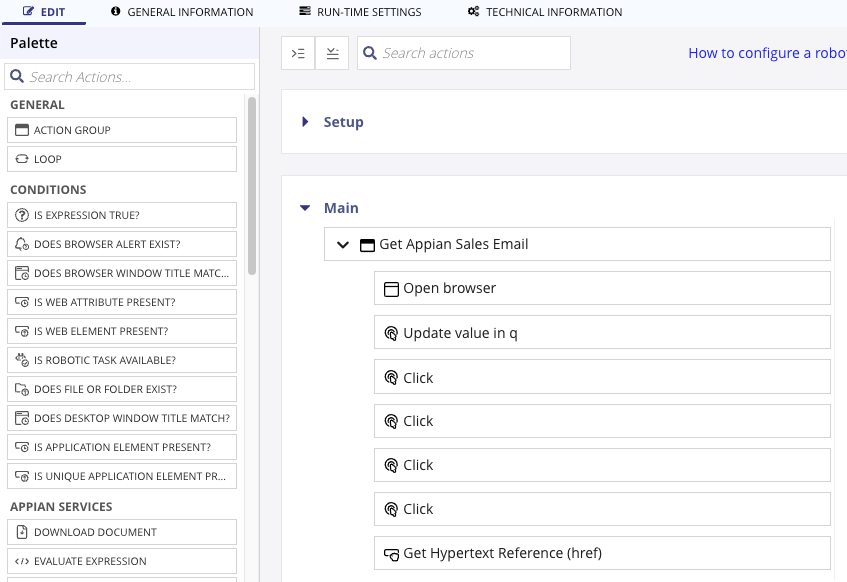The width and height of the screenshot is (847, 582).
Task: Collapse the Main section
Action: point(306,208)
